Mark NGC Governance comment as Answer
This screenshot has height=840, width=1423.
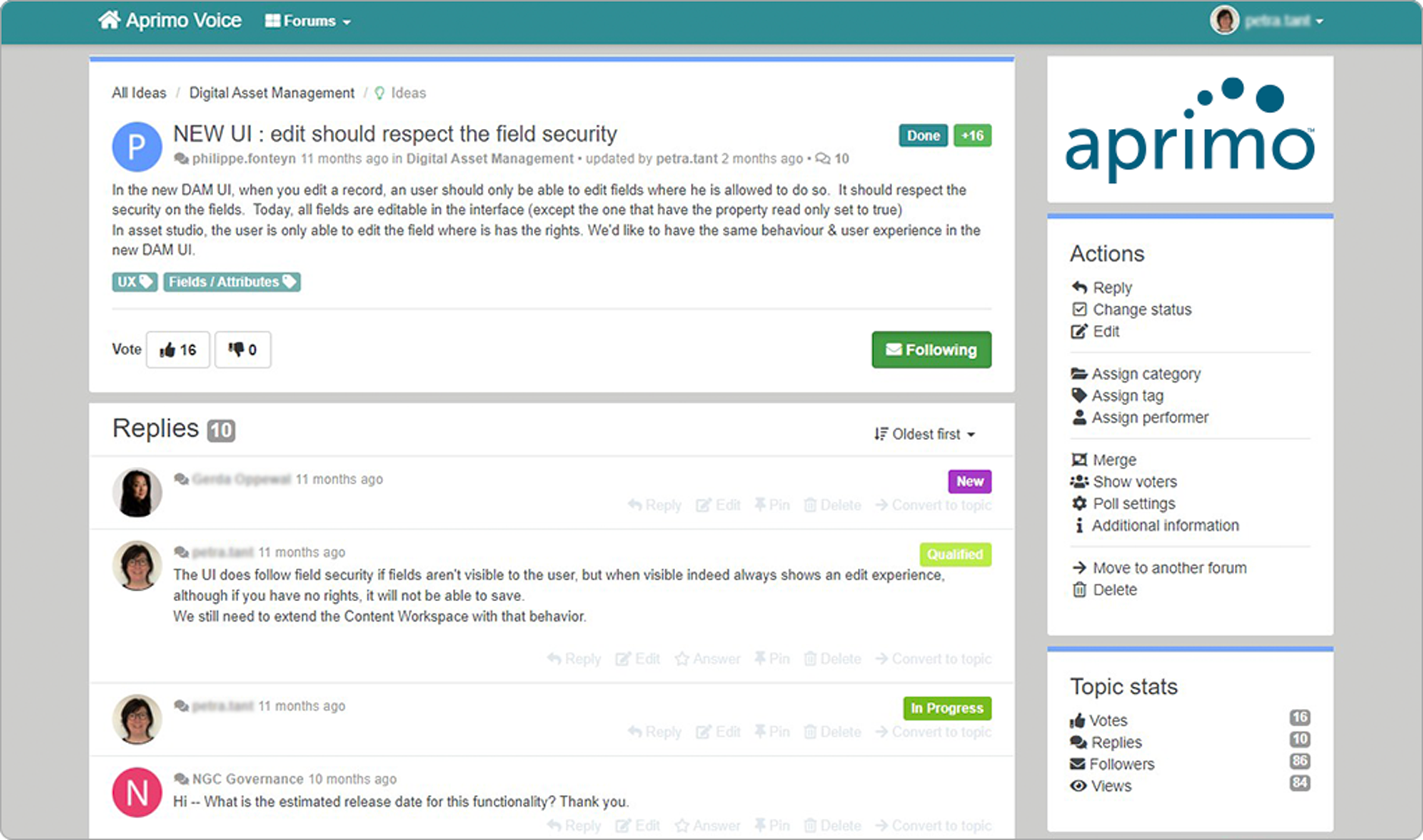tap(708, 826)
